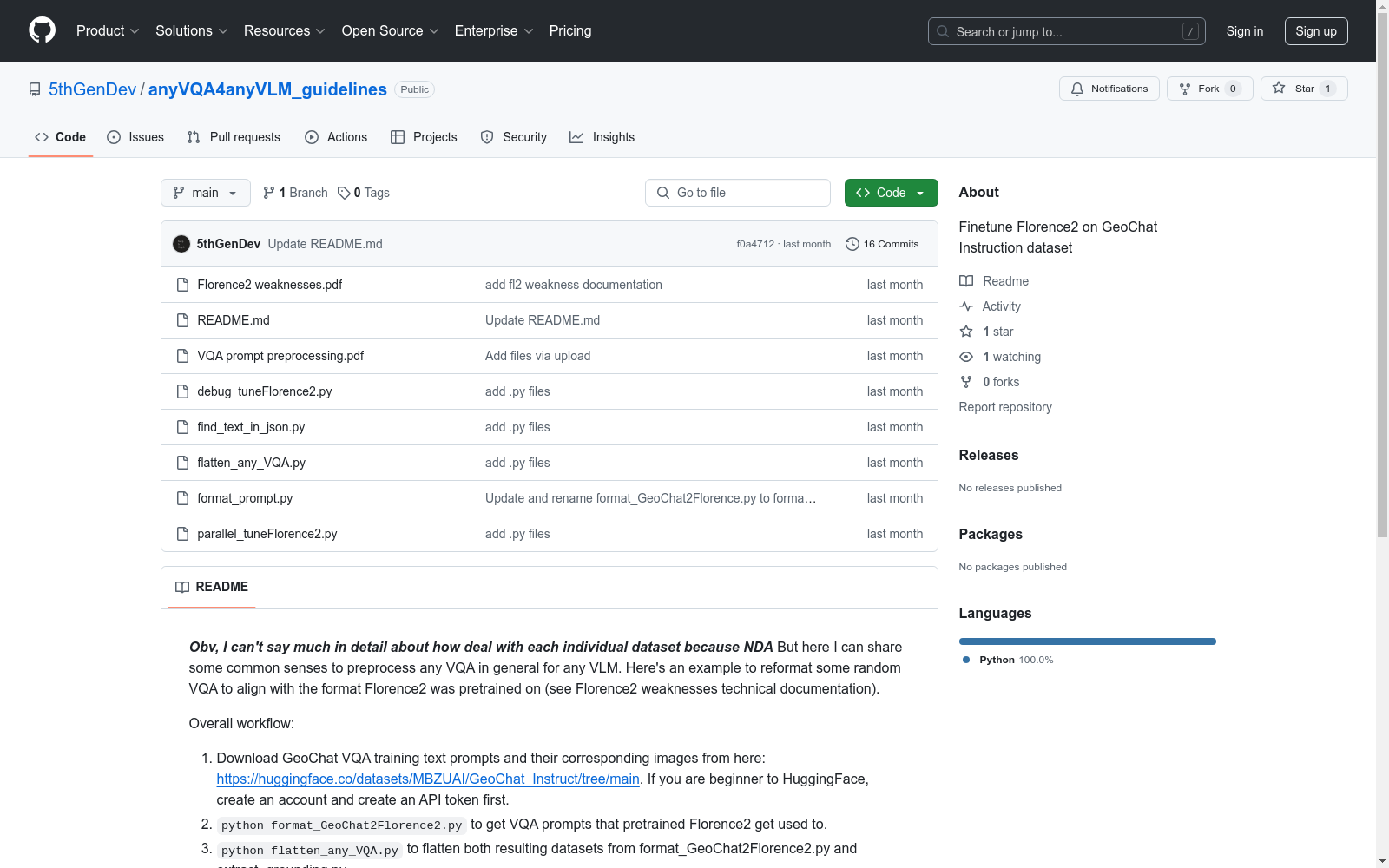
Task: Open commit message 'Add files via upload'
Action: 538,356
